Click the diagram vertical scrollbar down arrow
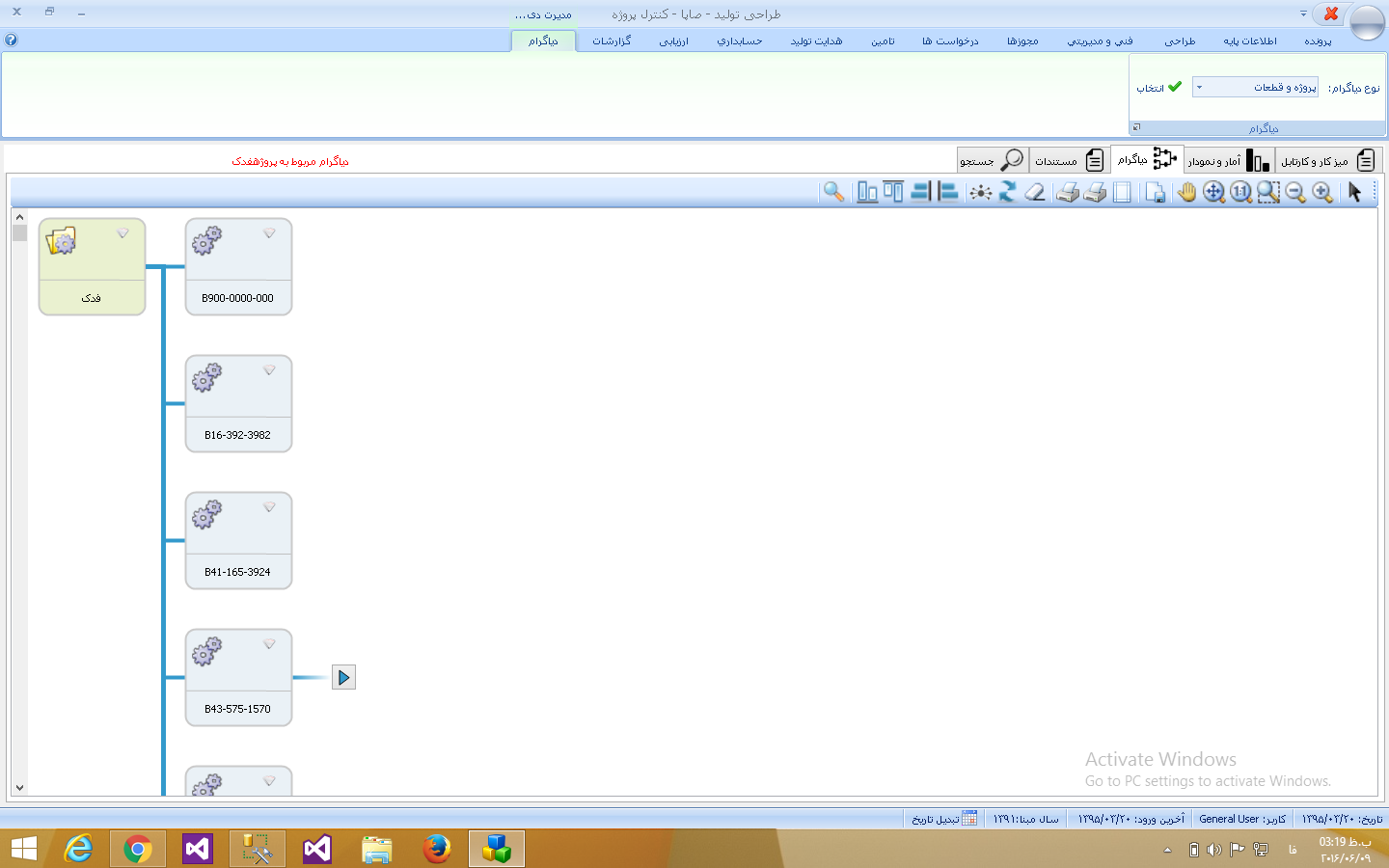The width and height of the screenshot is (1389, 868). coord(19,788)
